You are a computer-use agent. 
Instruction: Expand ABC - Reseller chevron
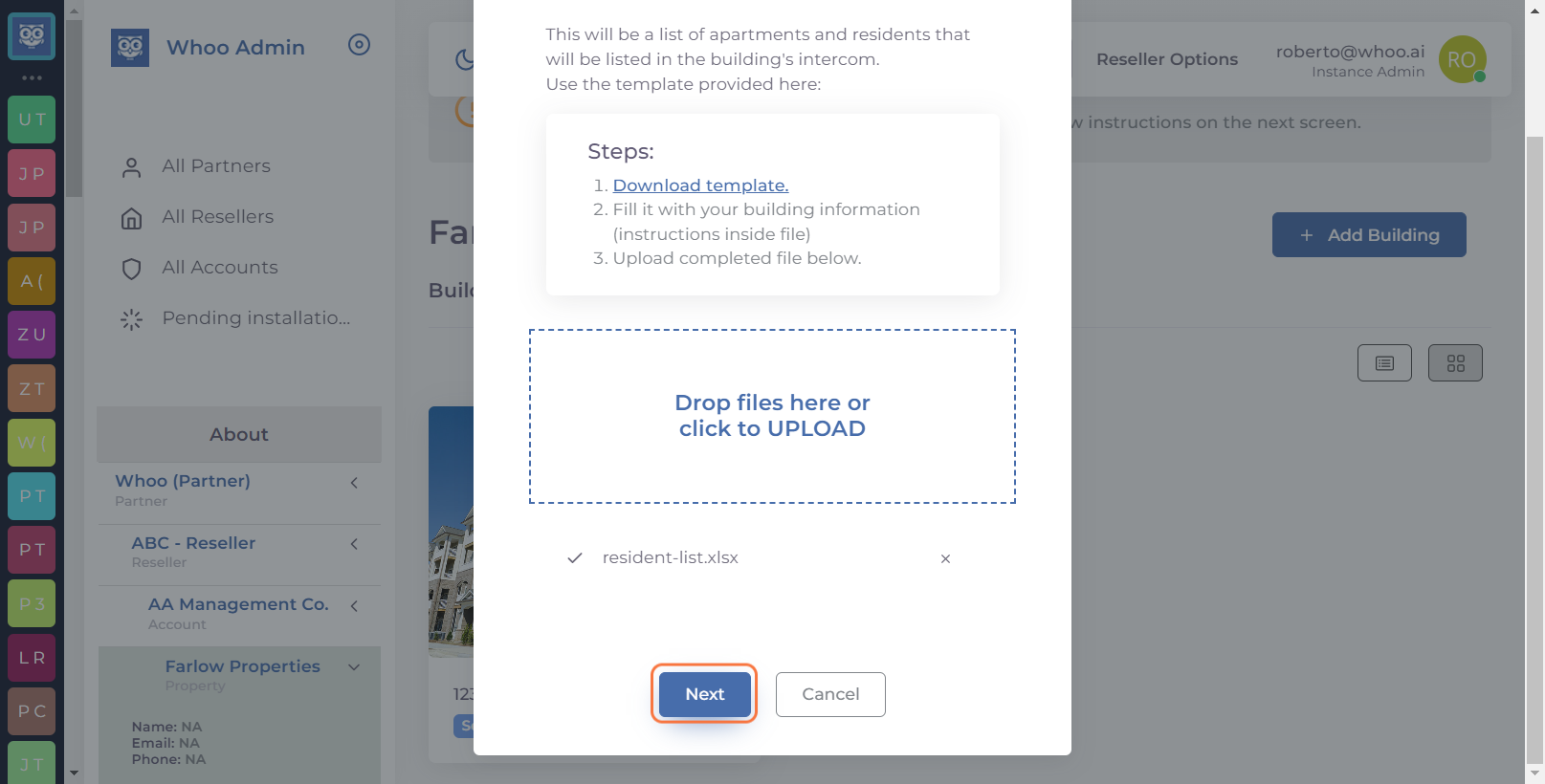(354, 544)
